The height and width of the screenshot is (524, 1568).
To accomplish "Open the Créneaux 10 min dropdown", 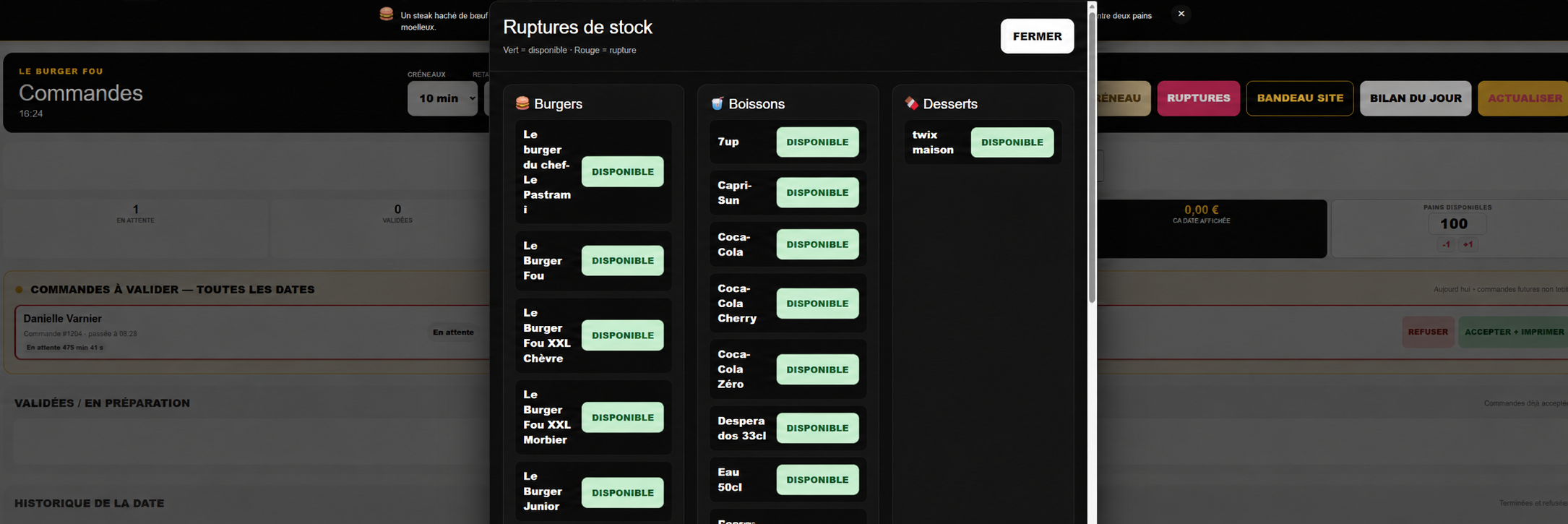I will pos(442,98).
